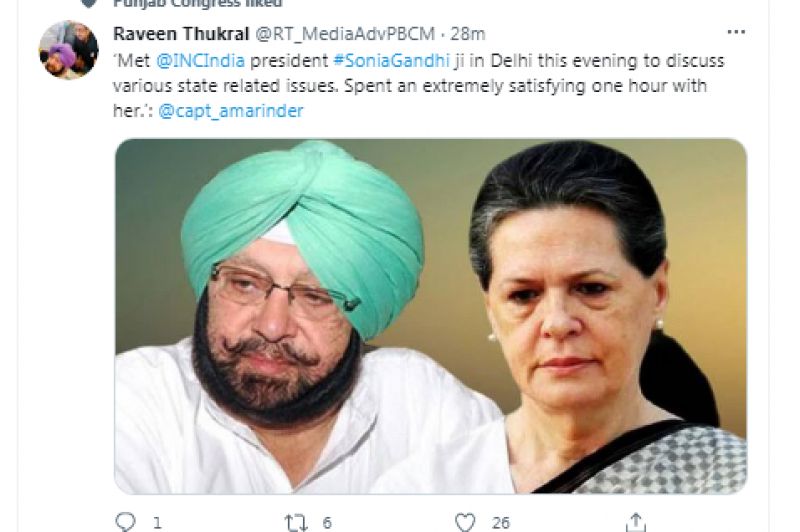Screen dimensions: 800x532
Task: Click the @RT_MediaAdvPBCM handle
Action: (344, 34)
